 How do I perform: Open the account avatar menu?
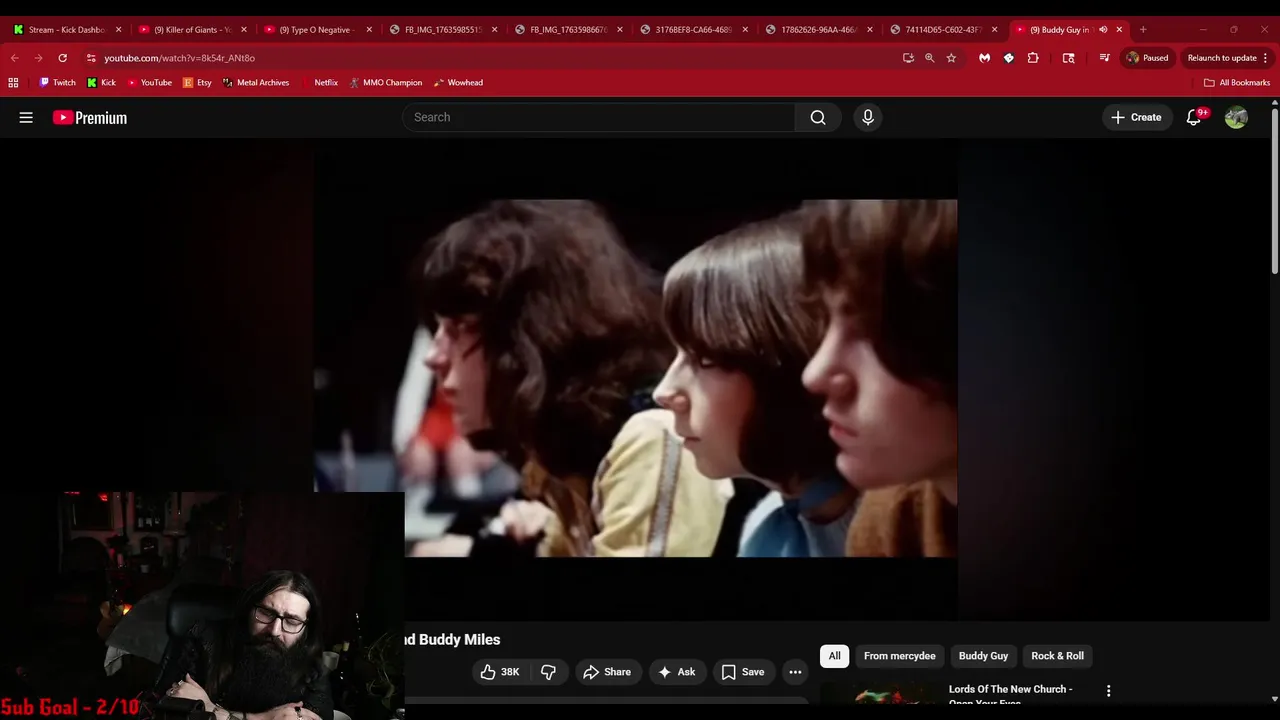click(1236, 117)
